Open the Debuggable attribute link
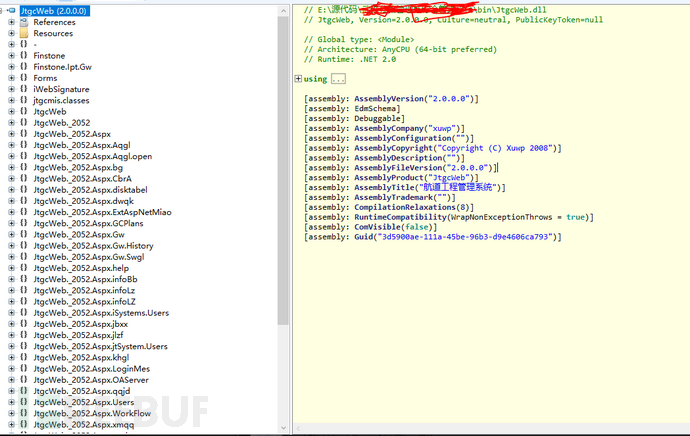690x436 pixels. coord(377,118)
